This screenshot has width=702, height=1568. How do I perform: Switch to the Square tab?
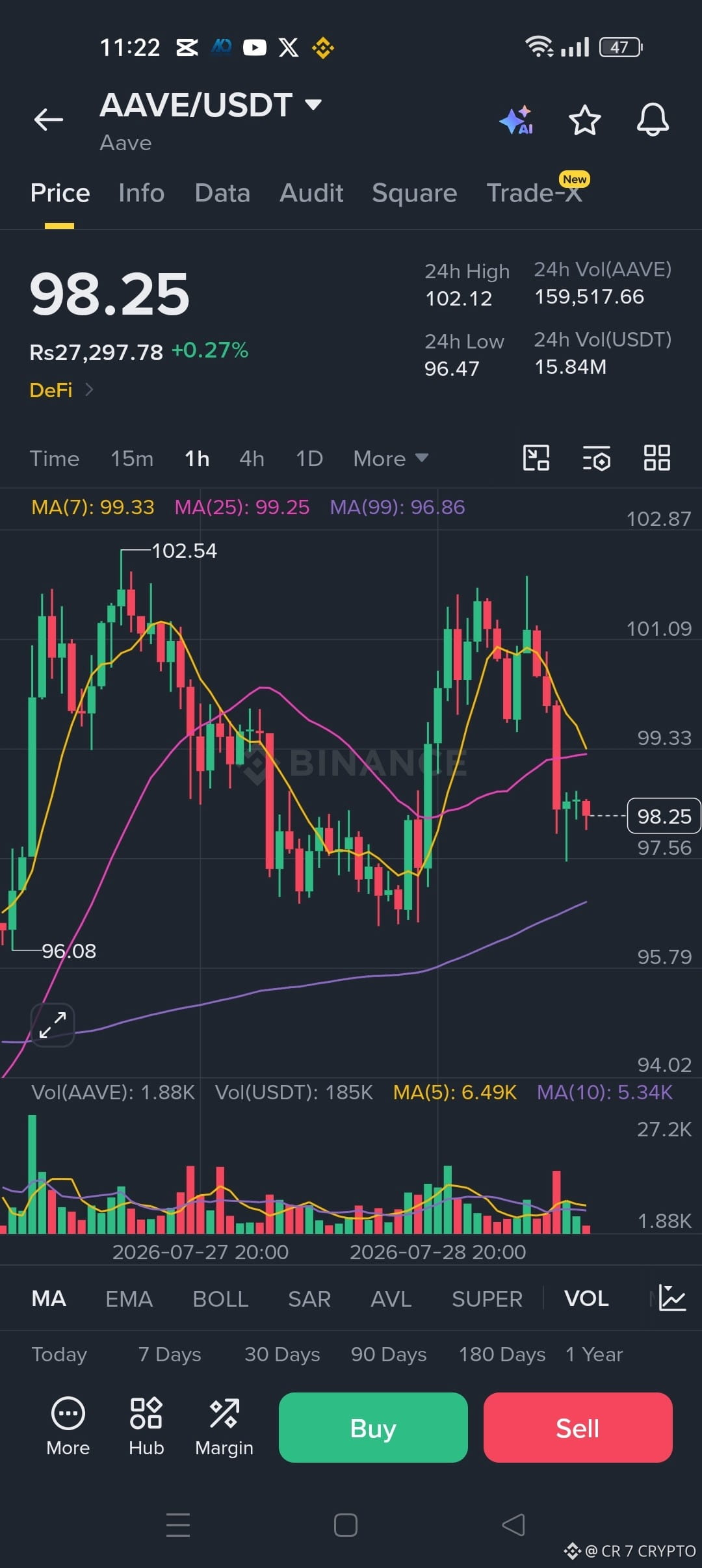(x=415, y=193)
